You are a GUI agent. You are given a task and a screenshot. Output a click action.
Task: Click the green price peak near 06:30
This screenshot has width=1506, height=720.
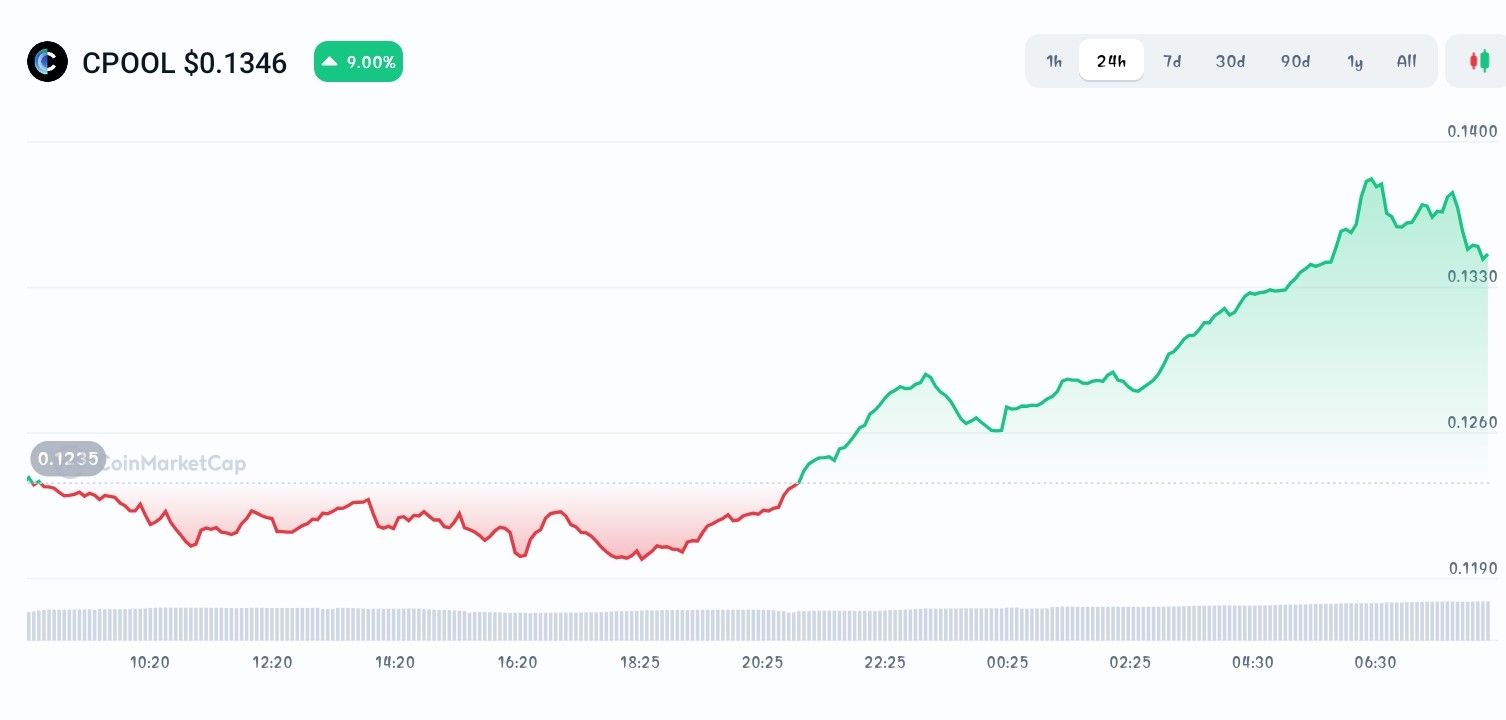click(x=1370, y=180)
